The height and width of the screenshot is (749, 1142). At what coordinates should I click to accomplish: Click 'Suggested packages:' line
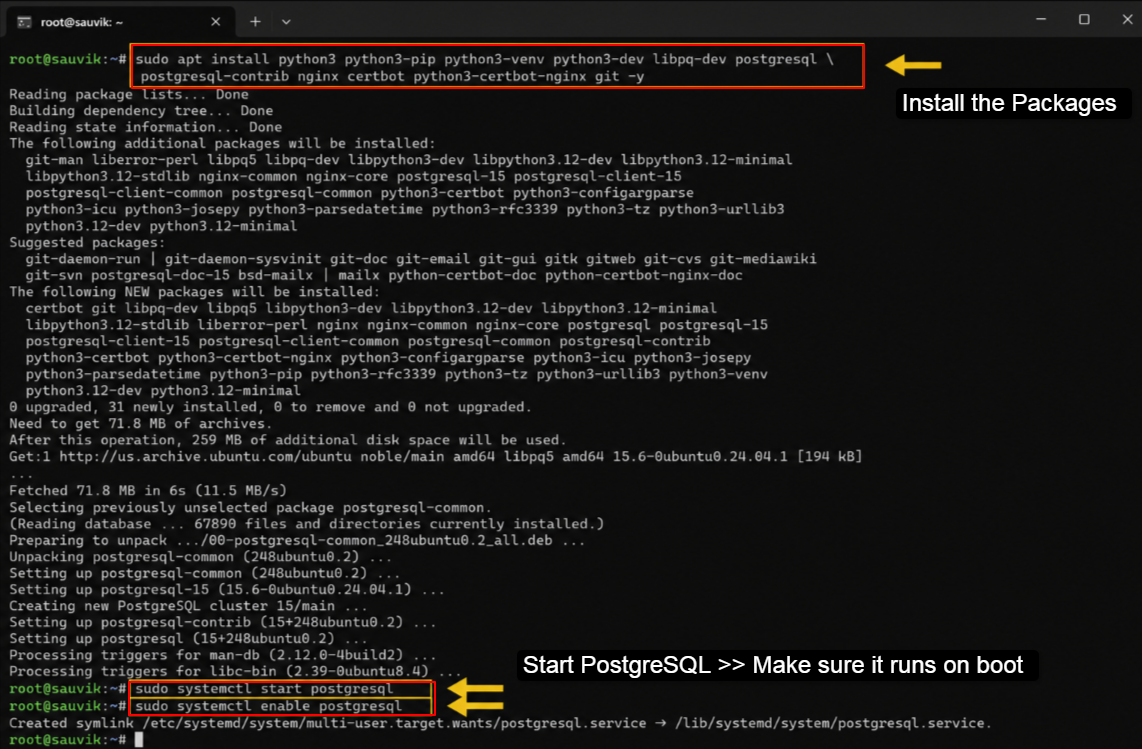pos(87,243)
